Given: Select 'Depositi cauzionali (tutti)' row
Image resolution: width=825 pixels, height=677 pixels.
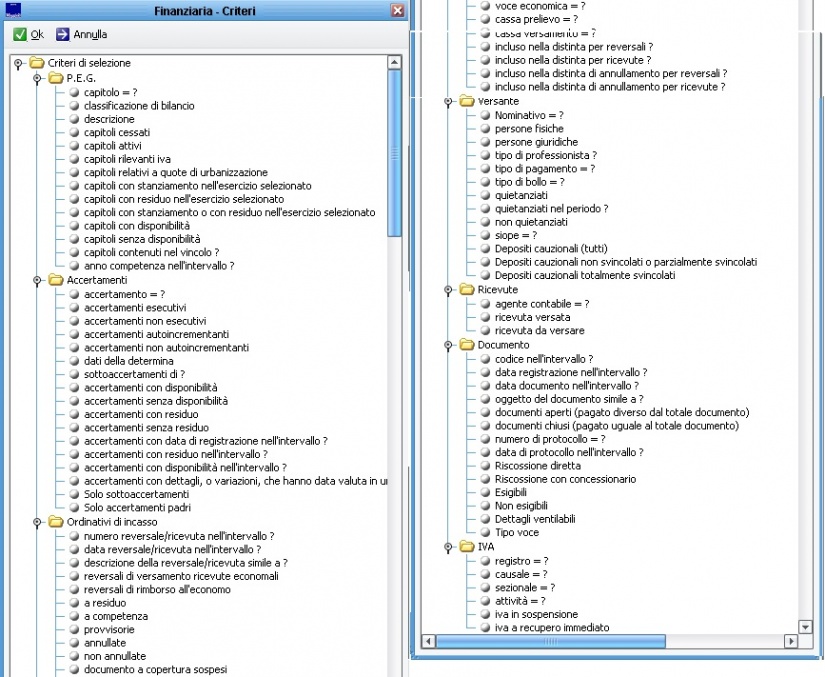Looking at the screenshot, I should pyautogui.click(x=551, y=249).
